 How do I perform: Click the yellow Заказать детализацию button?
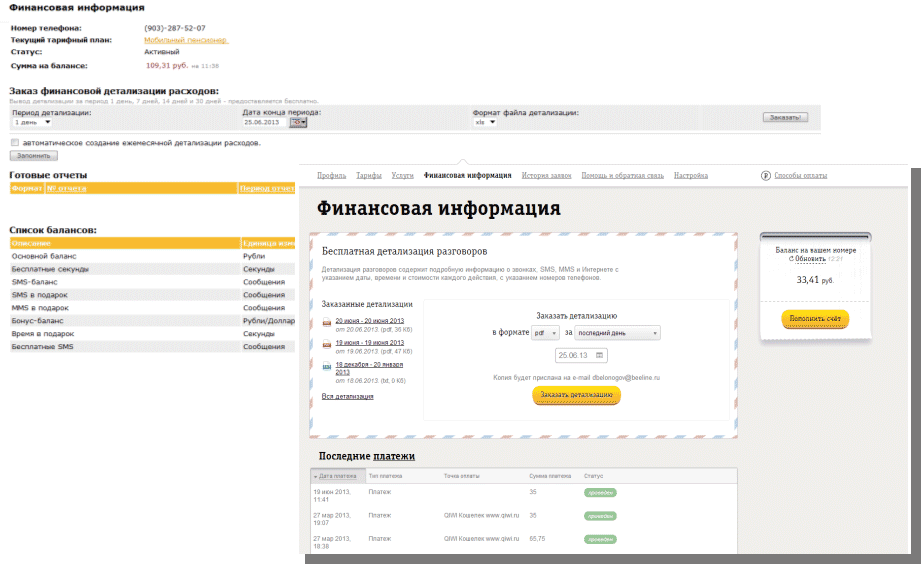point(576,395)
